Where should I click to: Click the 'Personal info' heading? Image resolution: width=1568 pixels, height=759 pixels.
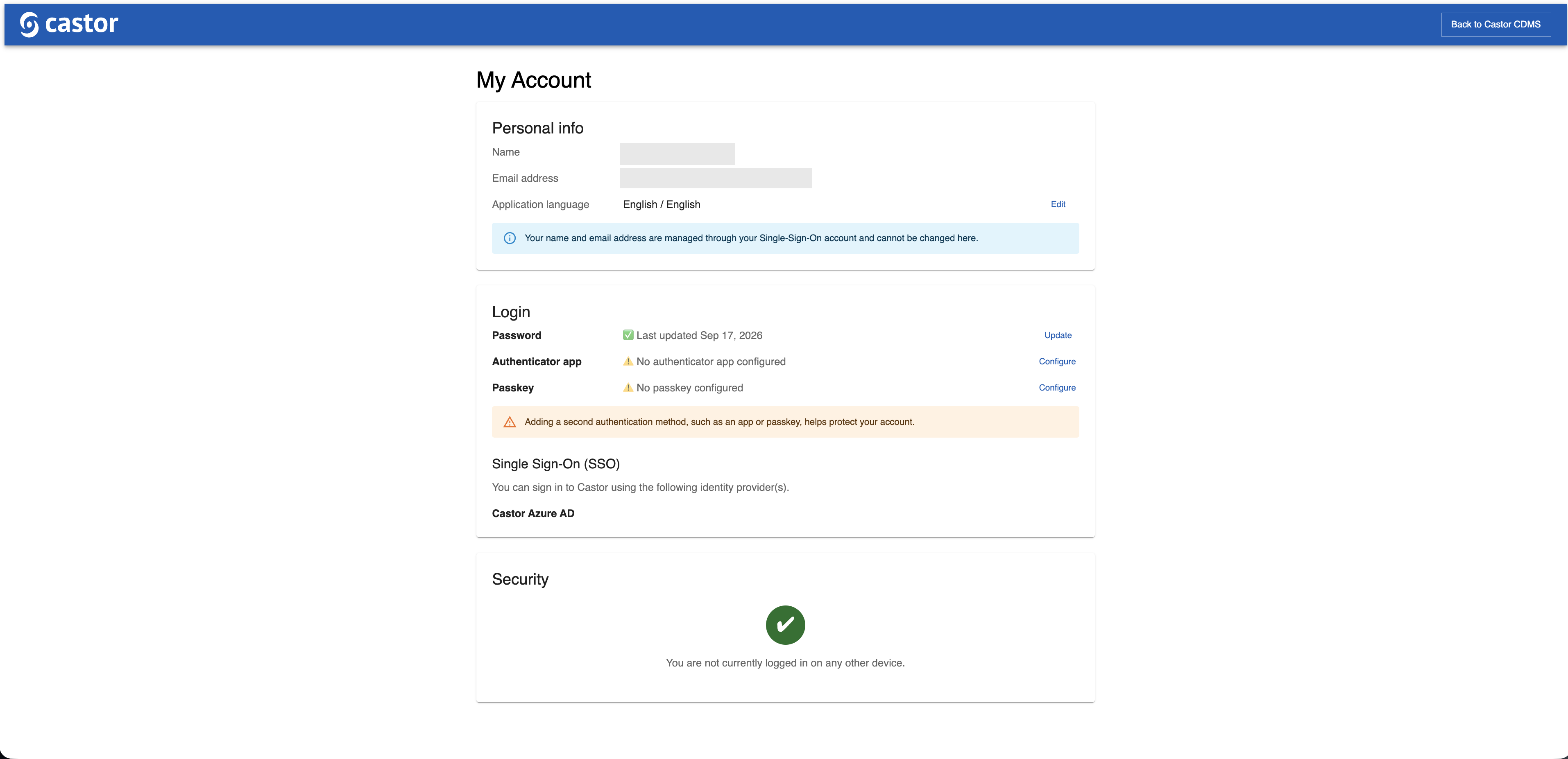pos(537,128)
